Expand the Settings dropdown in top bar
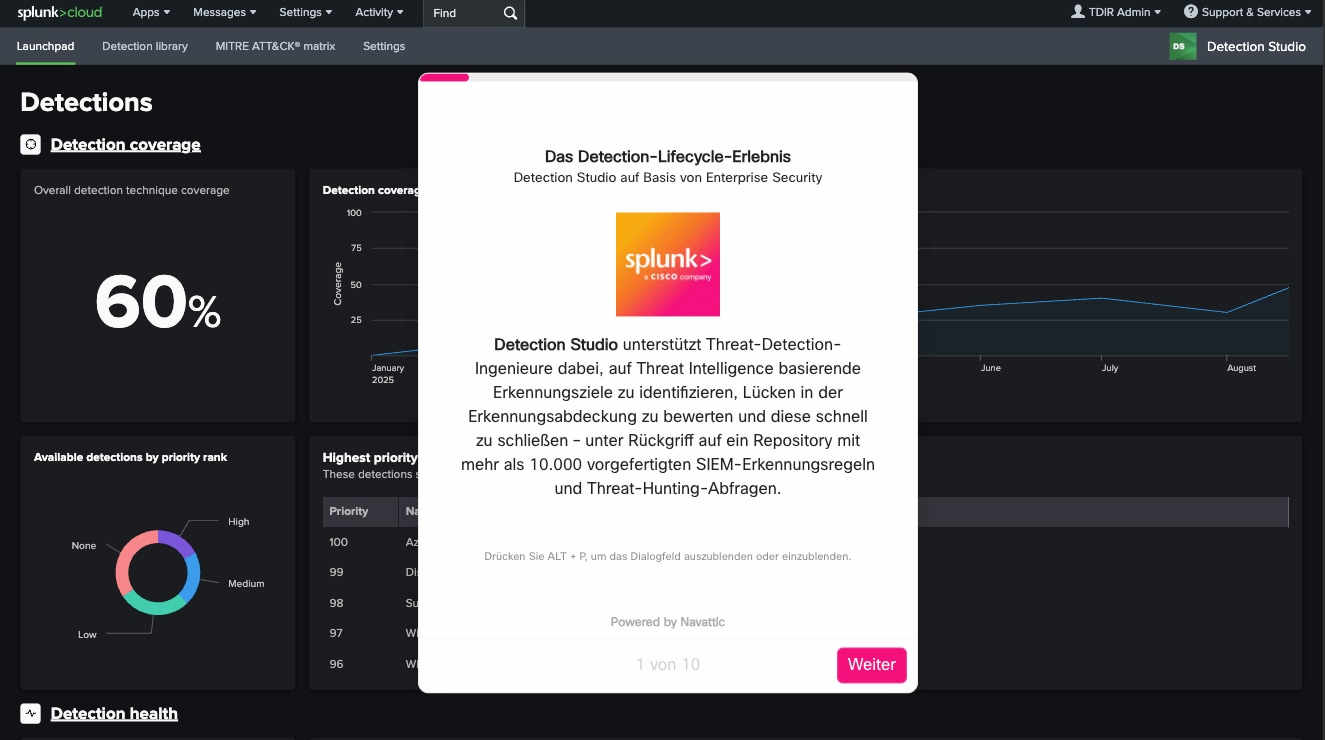Viewport: 1325px width, 740px height. 306,13
